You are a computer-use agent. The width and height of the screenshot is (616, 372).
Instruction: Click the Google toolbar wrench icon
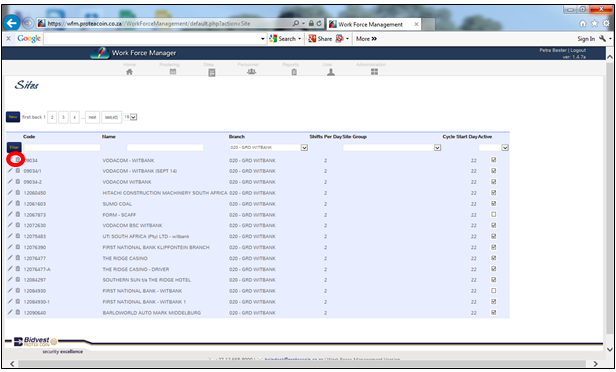coord(602,38)
